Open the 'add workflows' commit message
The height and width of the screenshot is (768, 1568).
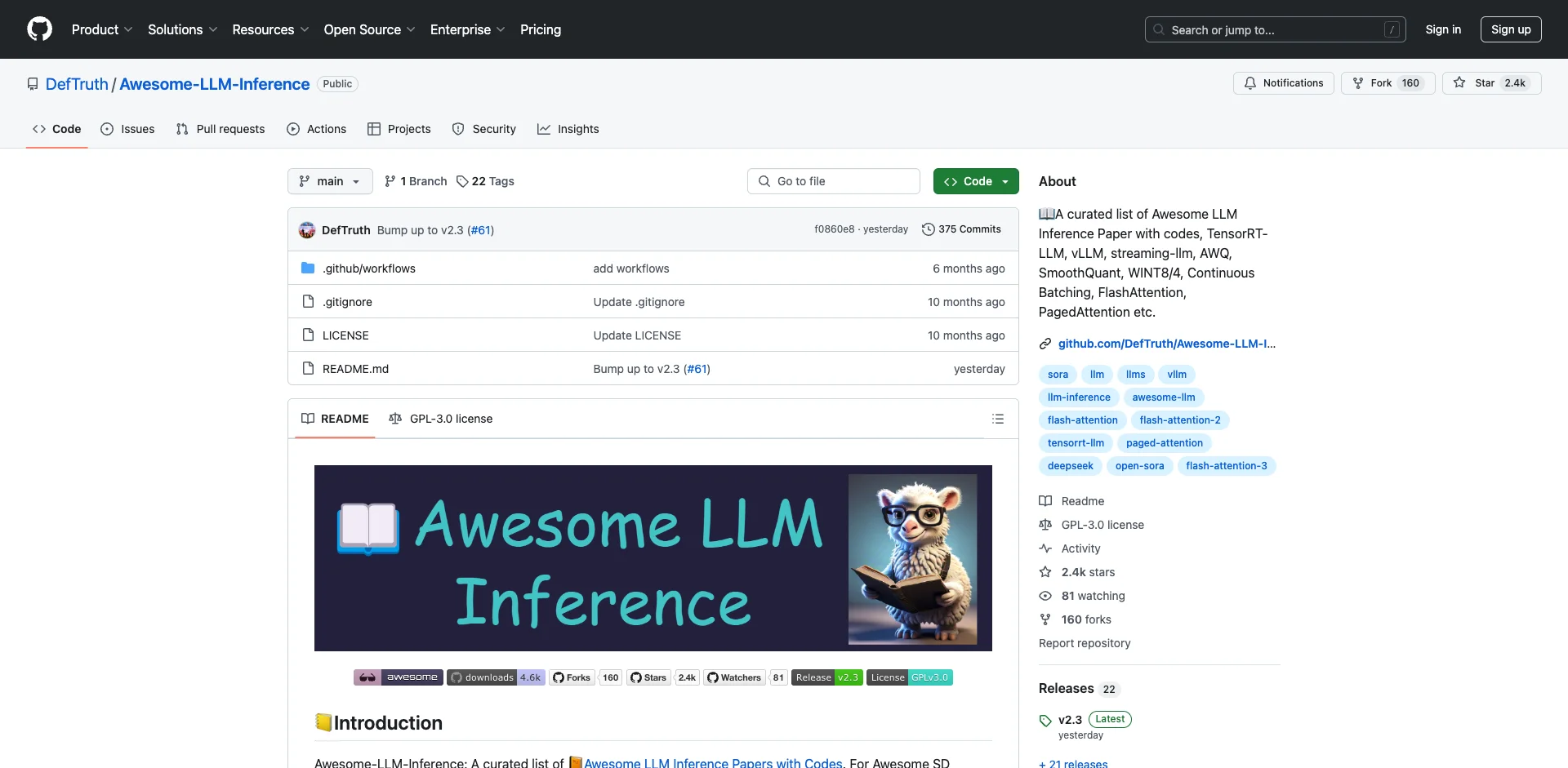[631, 269]
